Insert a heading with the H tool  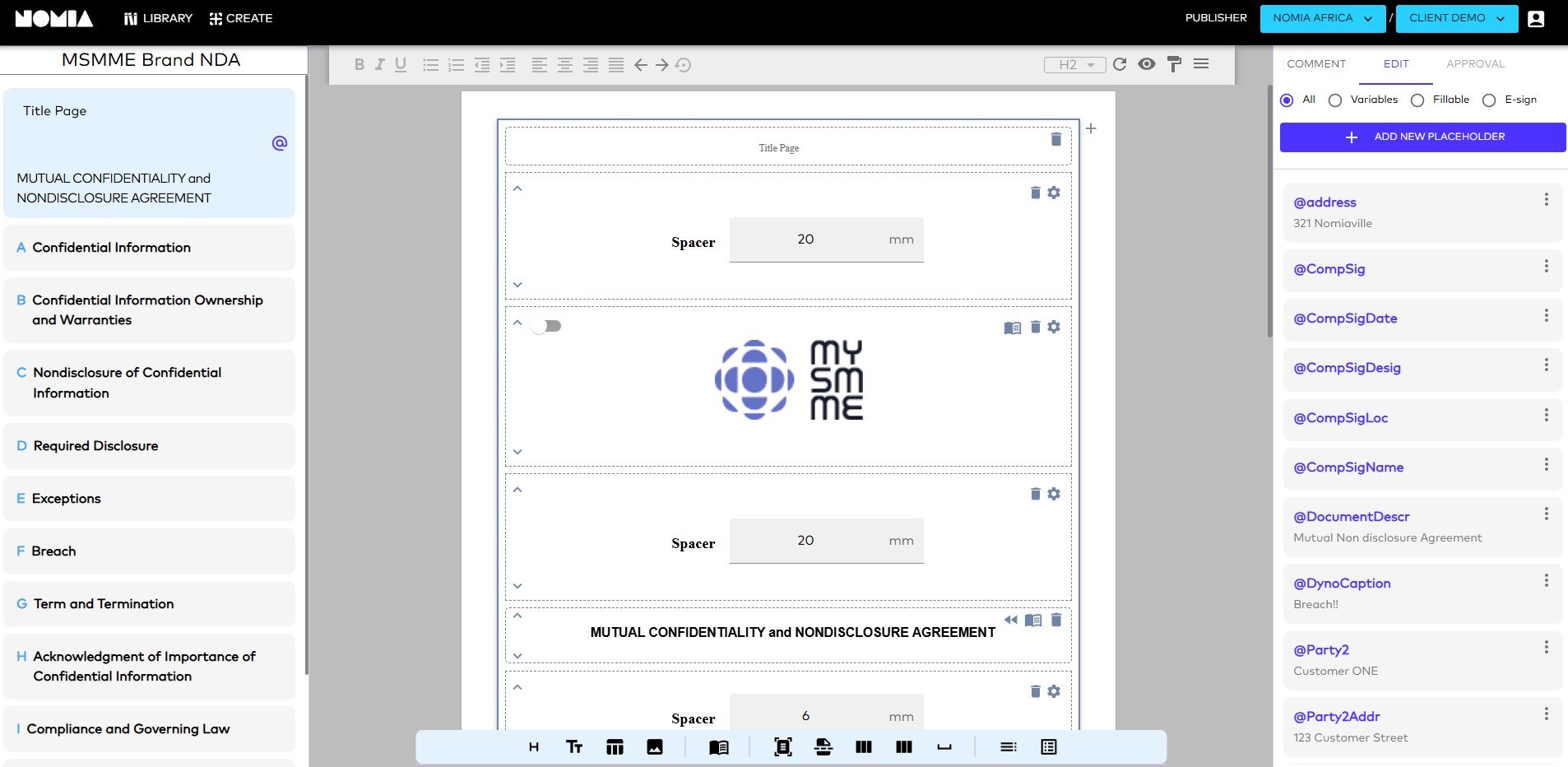[534, 747]
